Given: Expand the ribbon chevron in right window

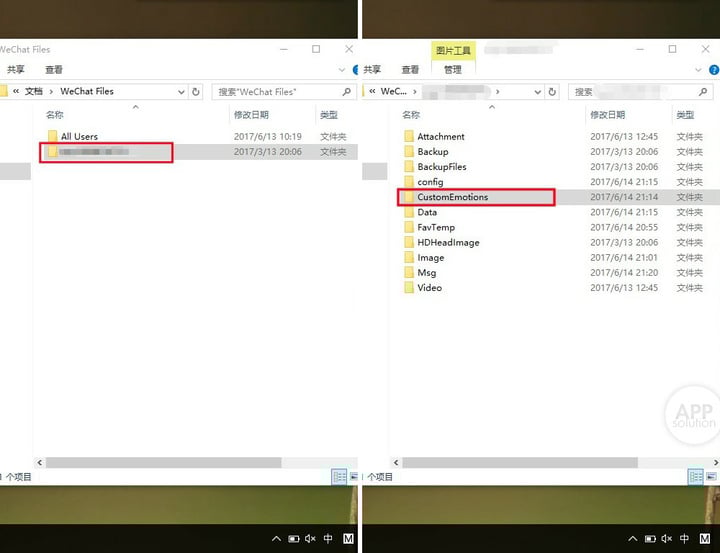Looking at the screenshot, I should pyautogui.click(x=698, y=70).
